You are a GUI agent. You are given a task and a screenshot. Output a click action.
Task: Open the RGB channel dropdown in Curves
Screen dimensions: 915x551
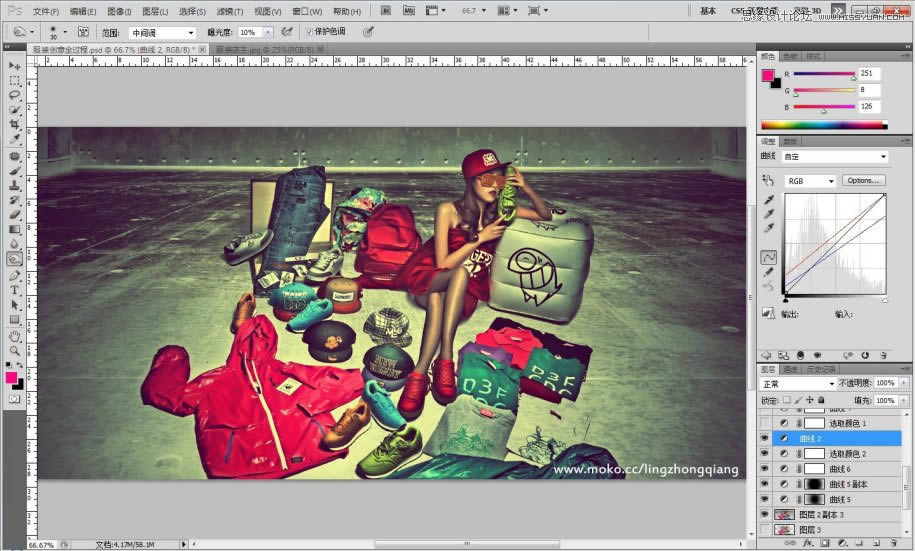point(810,181)
